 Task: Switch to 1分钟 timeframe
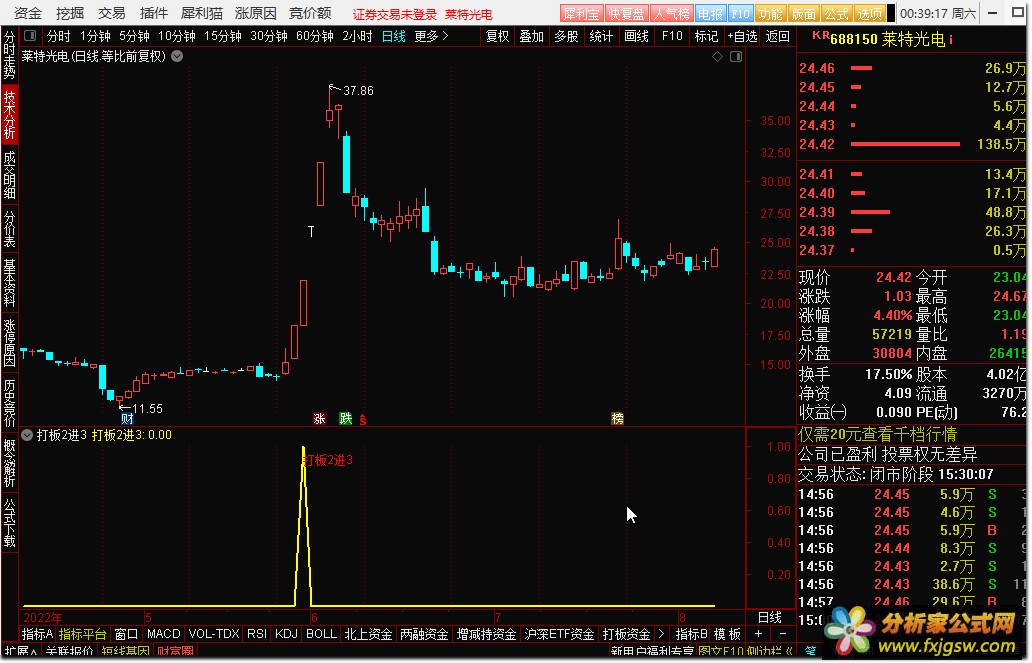click(95, 36)
